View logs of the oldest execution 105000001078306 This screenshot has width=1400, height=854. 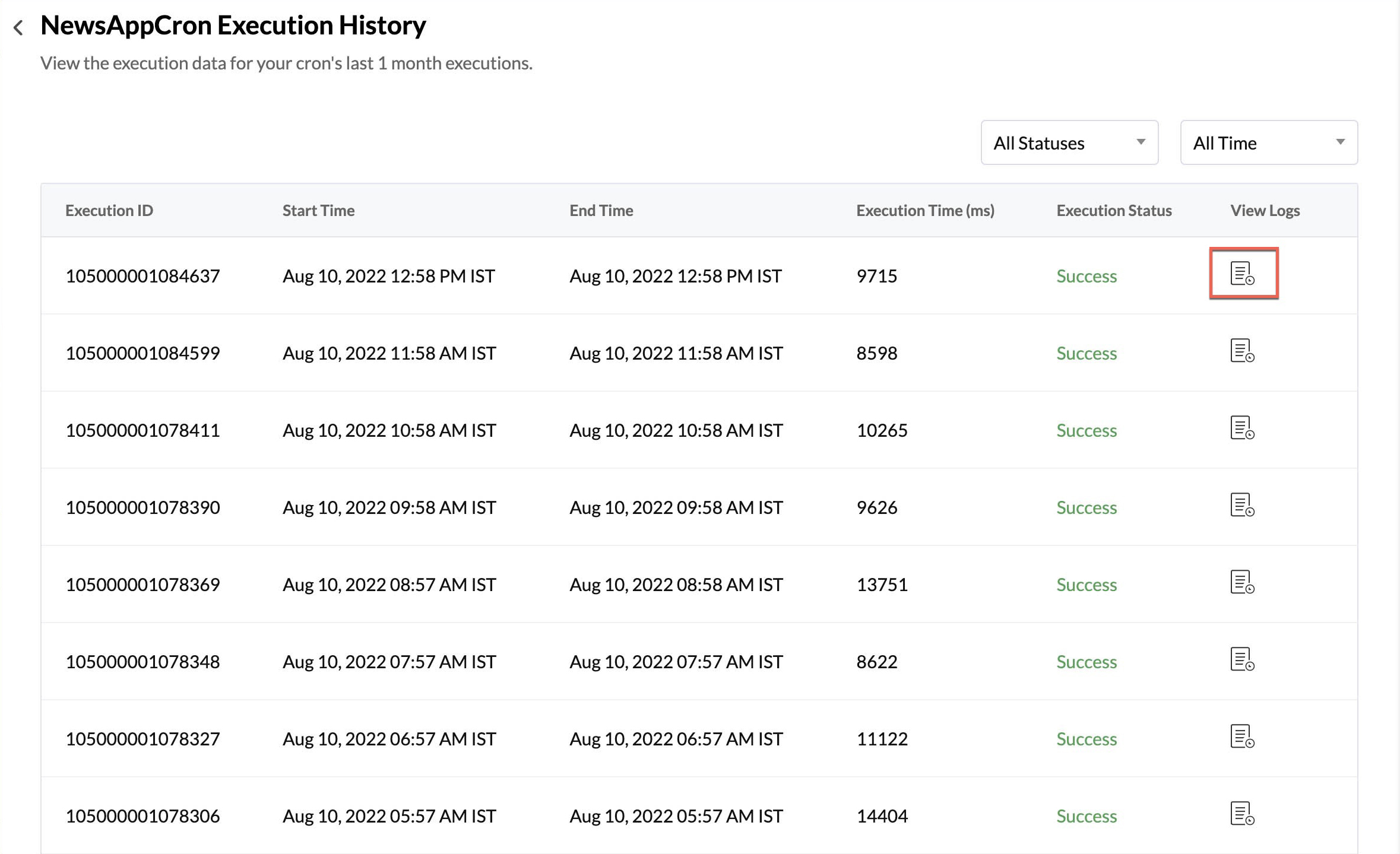click(x=1243, y=815)
